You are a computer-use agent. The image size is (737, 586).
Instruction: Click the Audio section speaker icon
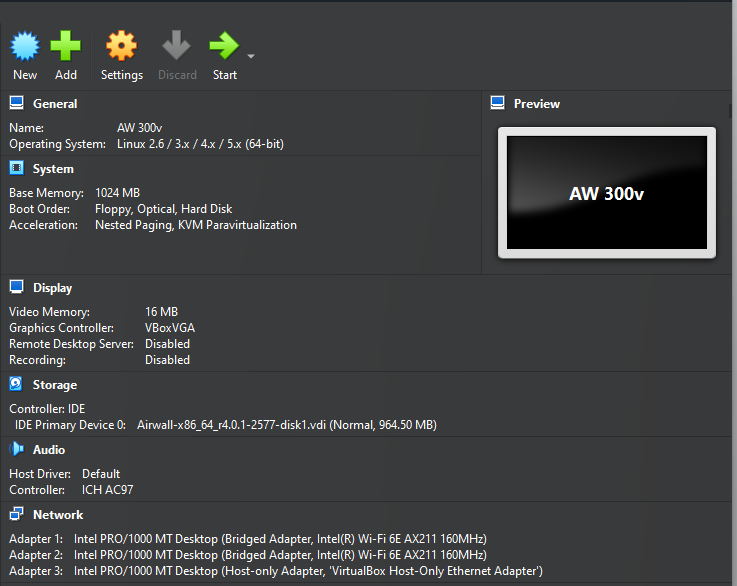pyautogui.click(x=16, y=449)
